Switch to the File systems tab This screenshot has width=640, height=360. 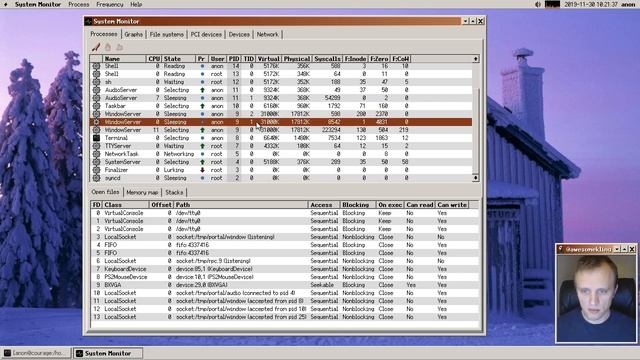[167, 35]
